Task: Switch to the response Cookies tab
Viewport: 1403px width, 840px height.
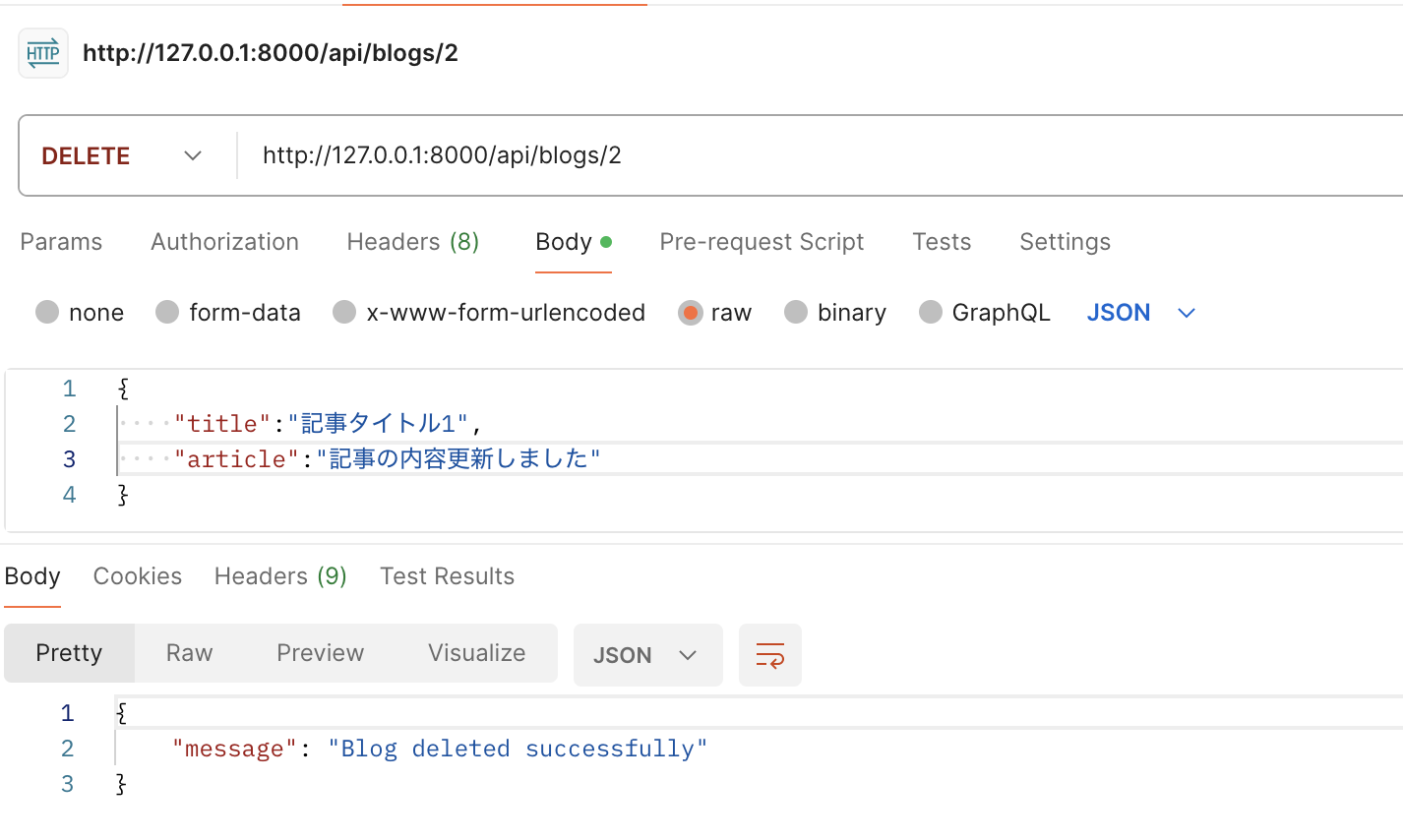Action: [138, 576]
